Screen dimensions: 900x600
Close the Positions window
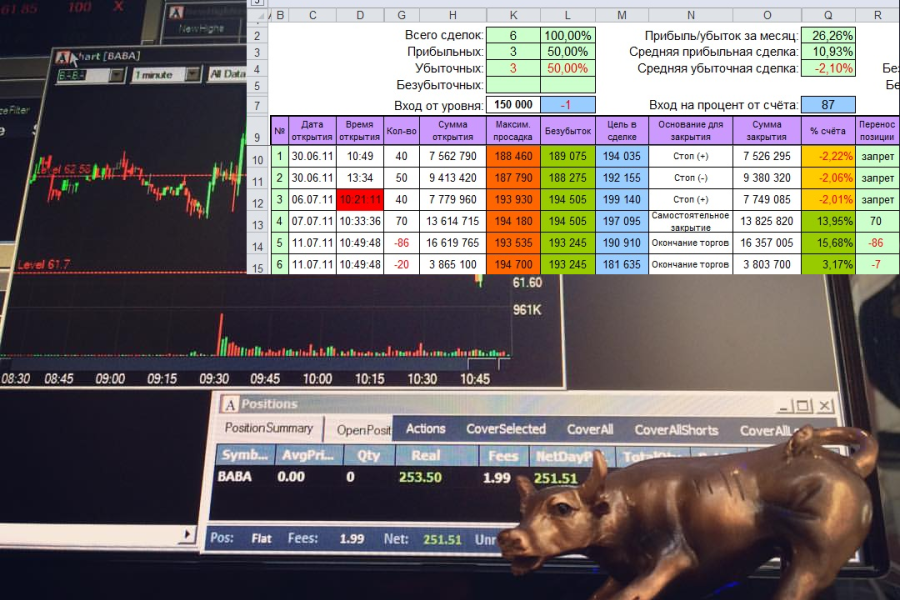tap(825, 406)
